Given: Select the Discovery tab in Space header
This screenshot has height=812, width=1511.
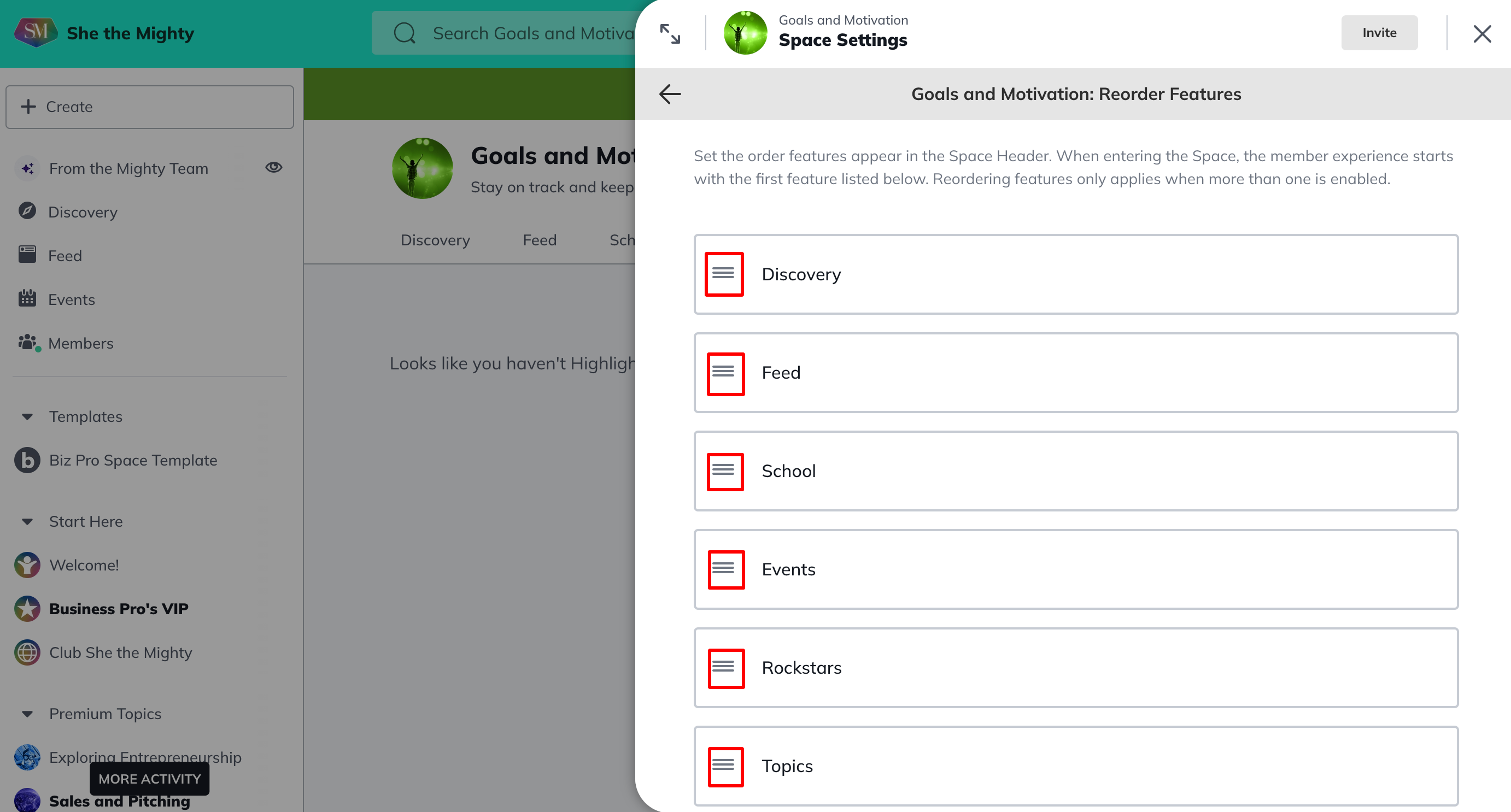Looking at the screenshot, I should 435,240.
